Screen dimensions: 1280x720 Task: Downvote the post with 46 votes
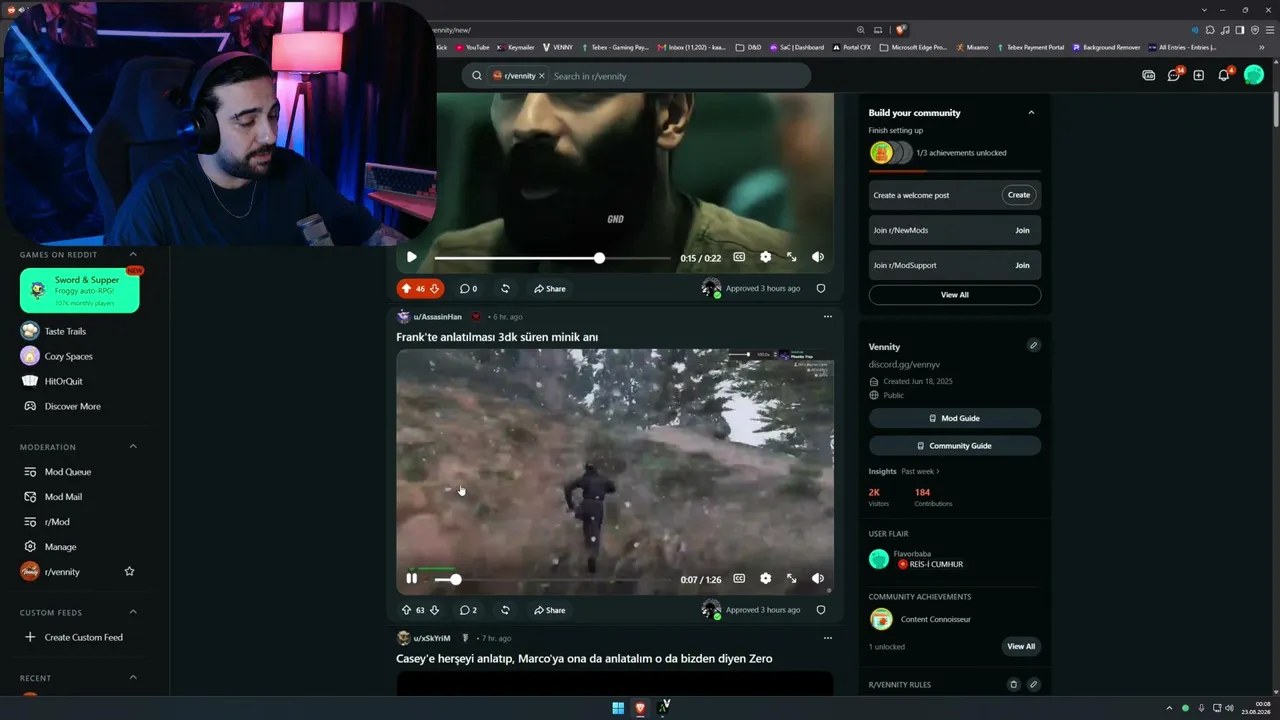point(434,289)
